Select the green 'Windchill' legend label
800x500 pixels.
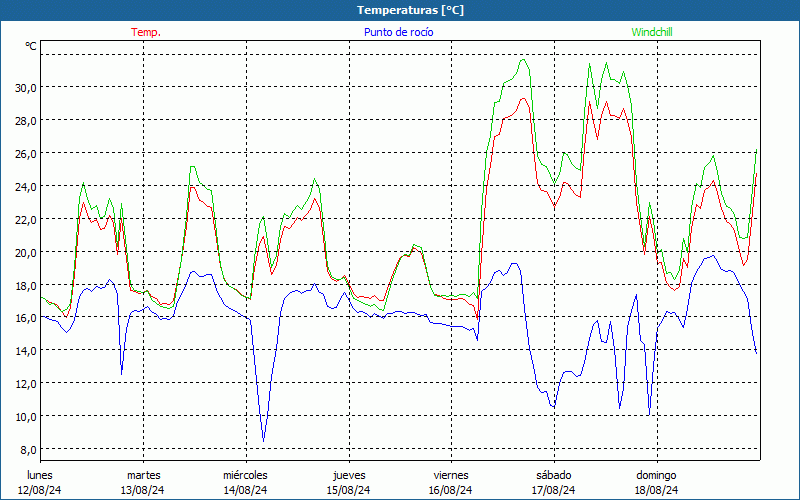pyautogui.click(x=652, y=32)
